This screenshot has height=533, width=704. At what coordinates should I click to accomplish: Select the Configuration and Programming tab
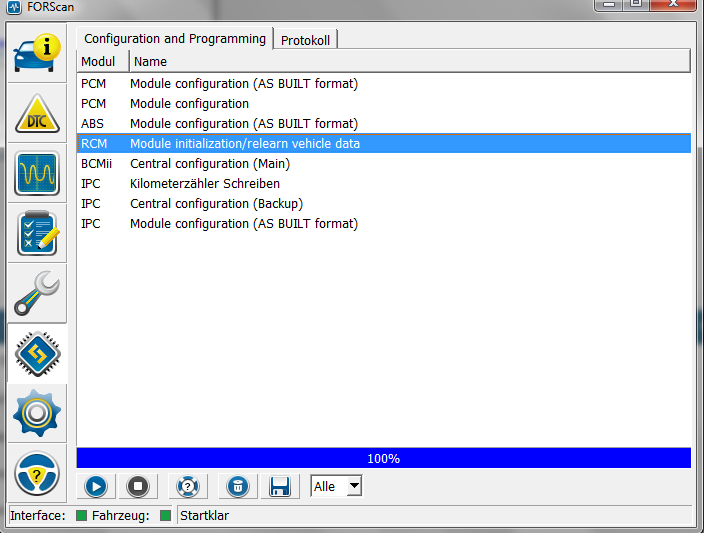coord(175,39)
